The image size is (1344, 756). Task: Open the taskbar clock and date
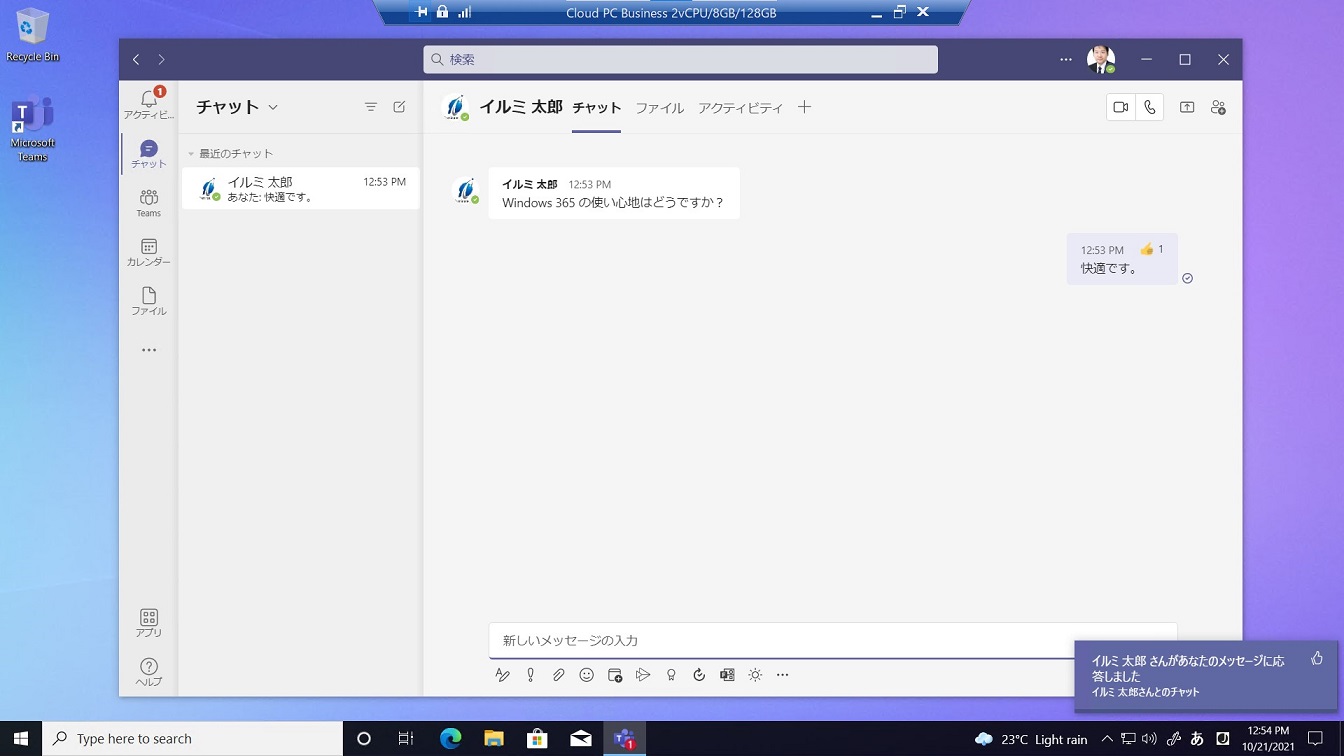1268,739
